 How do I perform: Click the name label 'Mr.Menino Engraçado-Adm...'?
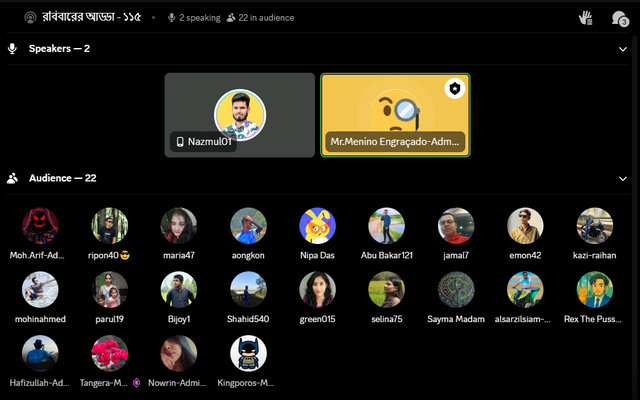point(395,142)
